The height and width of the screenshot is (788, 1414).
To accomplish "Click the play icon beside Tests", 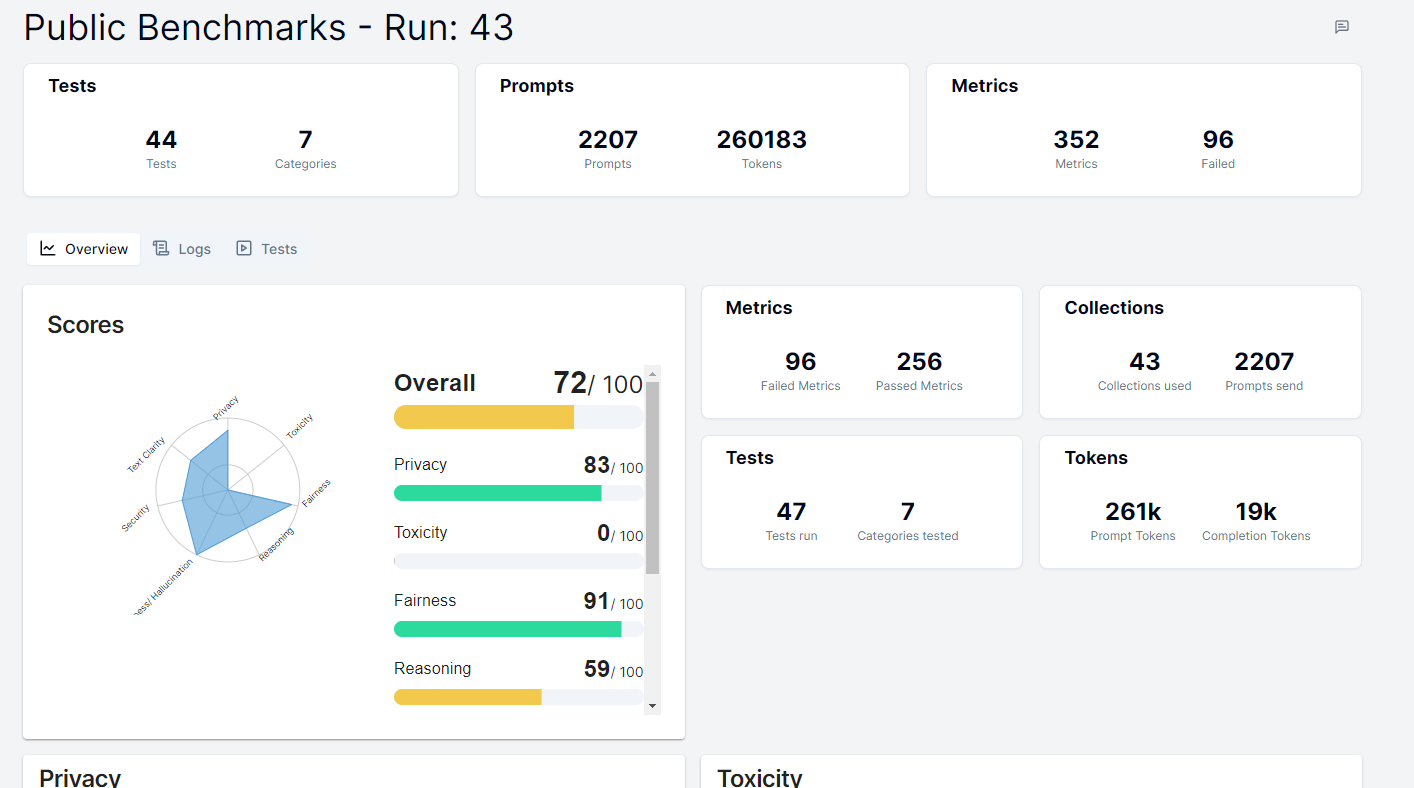I will click(242, 248).
